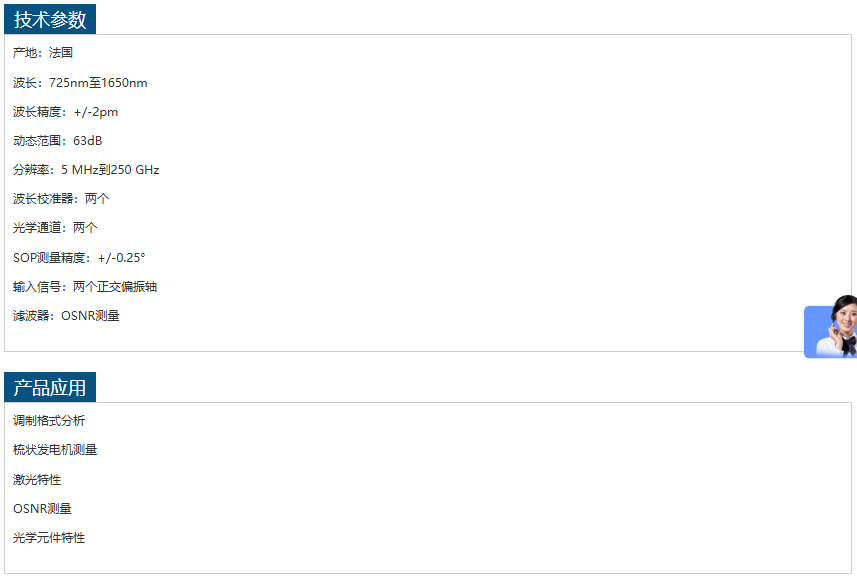Select the 动态范围：63dB line
Image resolution: width=857 pixels, height=578 pixels.
[57, 141]
